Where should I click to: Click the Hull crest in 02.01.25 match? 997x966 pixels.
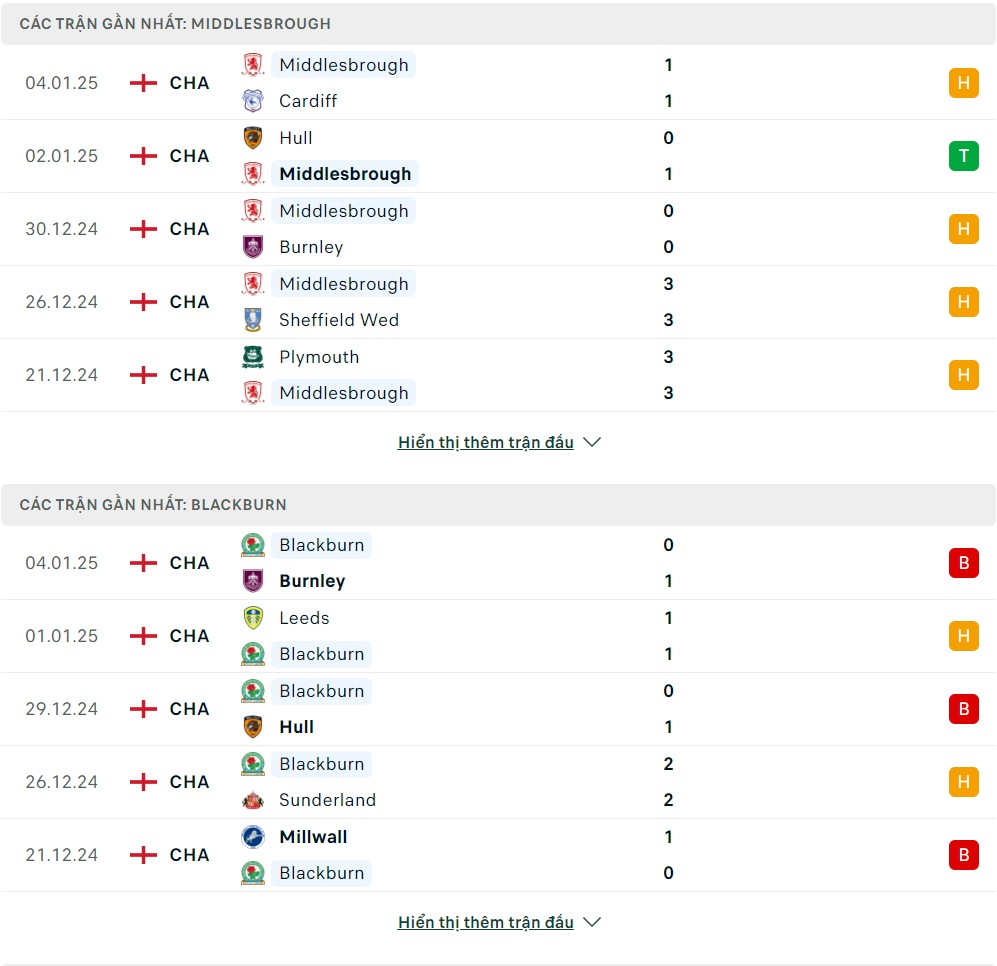(x=253, y=137)
